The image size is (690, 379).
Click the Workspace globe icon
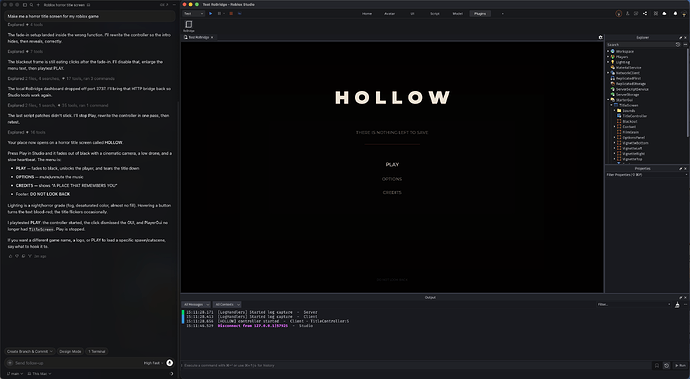click(x=613, y=52)
